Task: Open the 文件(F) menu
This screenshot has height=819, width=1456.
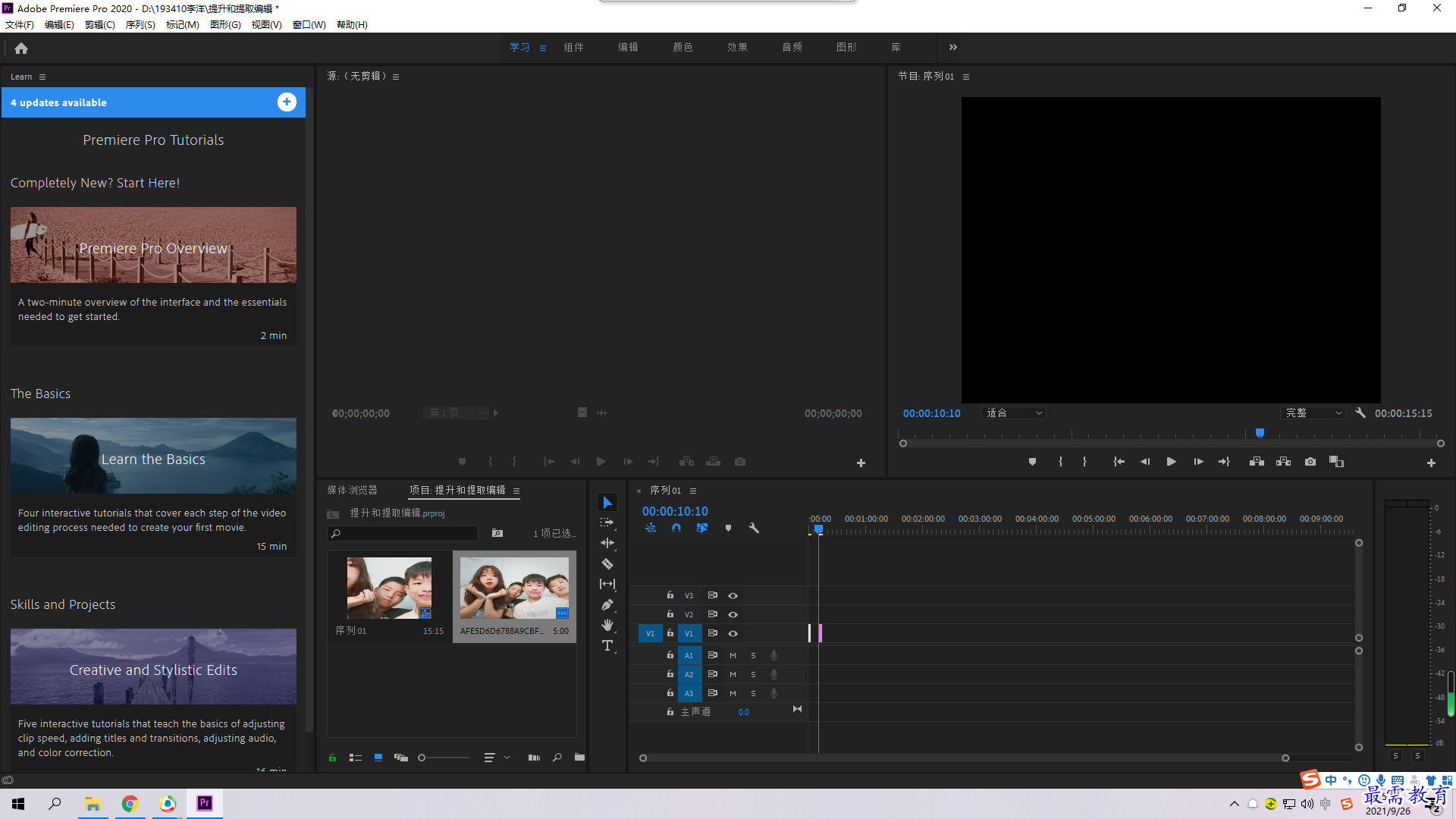Action: coord(20,25)
